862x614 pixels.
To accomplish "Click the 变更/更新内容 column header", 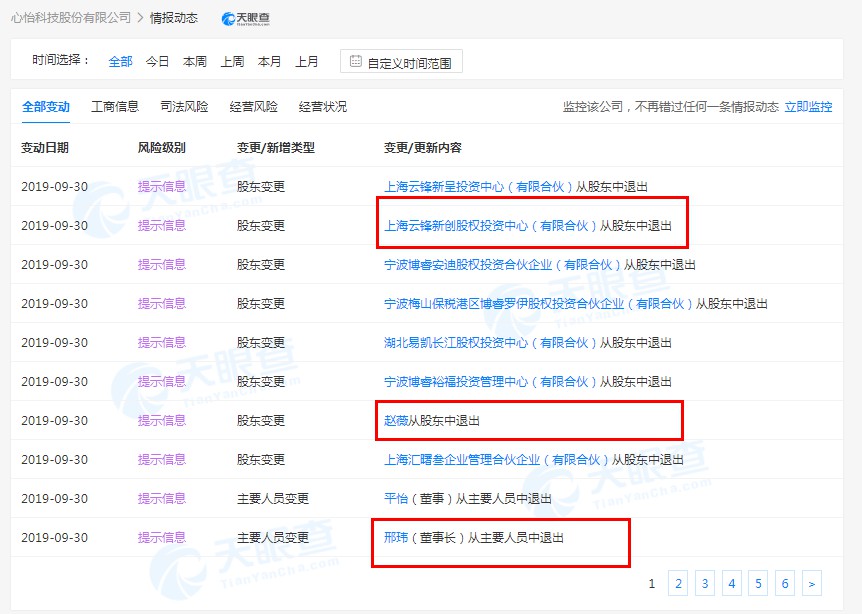I will click(423, 148).
